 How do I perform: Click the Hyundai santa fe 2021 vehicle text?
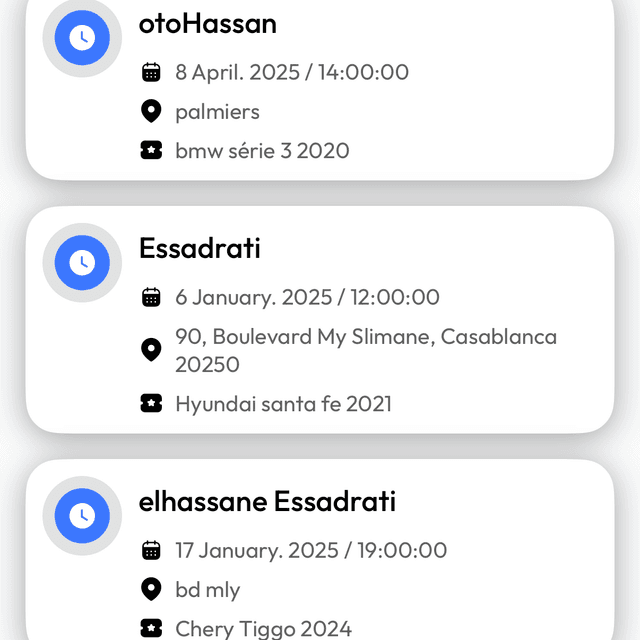click(283, 404)
